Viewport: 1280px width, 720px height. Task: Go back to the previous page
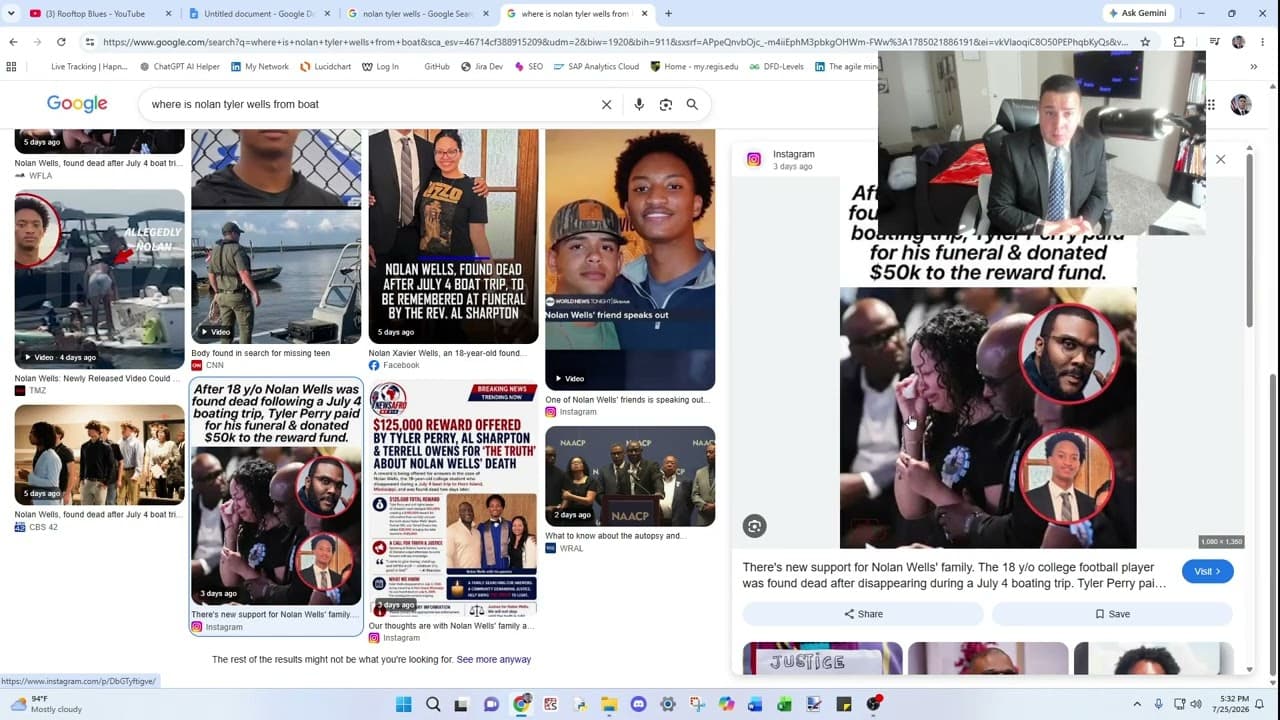(13, 42)
